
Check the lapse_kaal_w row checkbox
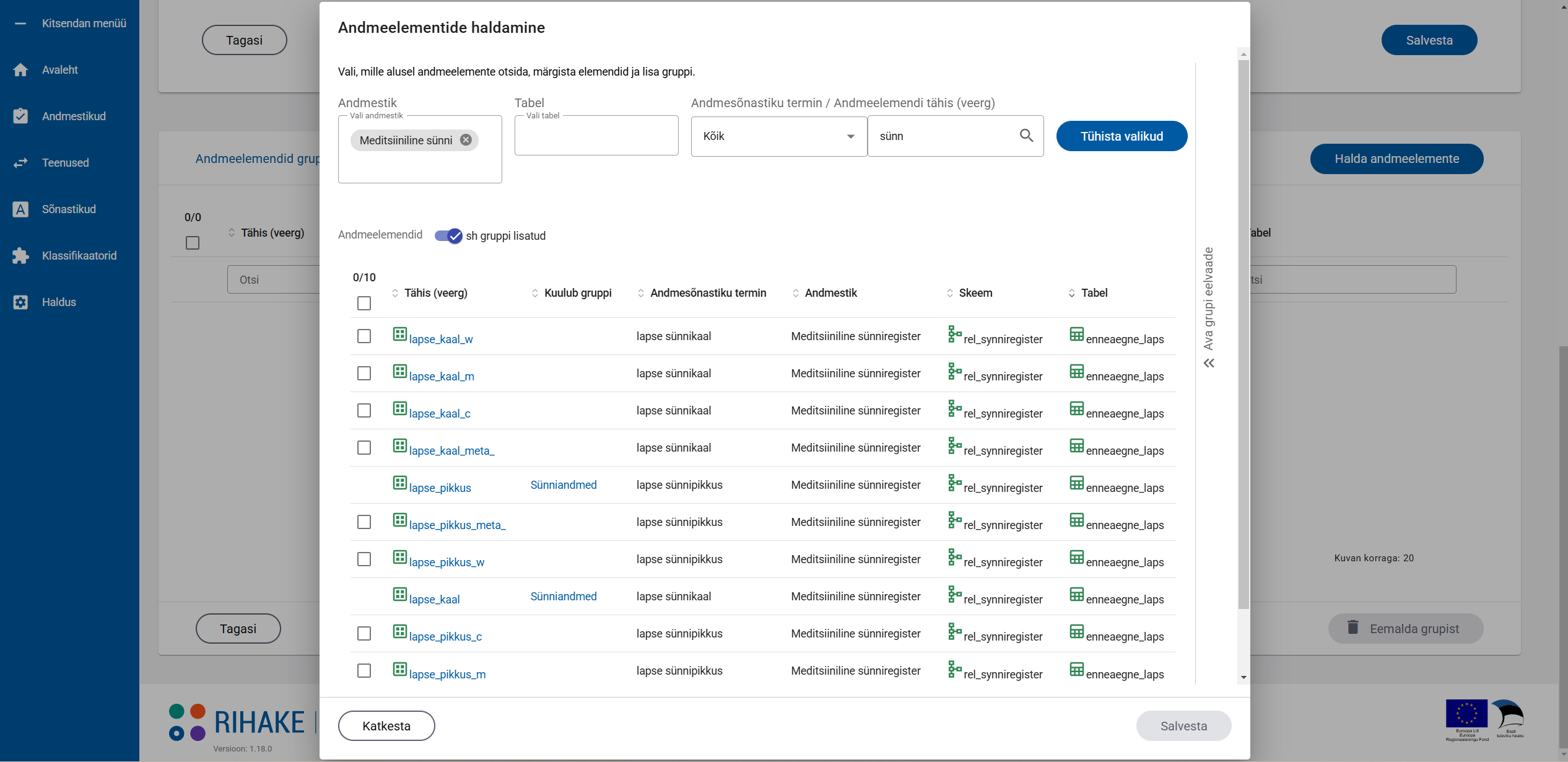(x=364, y=336)
